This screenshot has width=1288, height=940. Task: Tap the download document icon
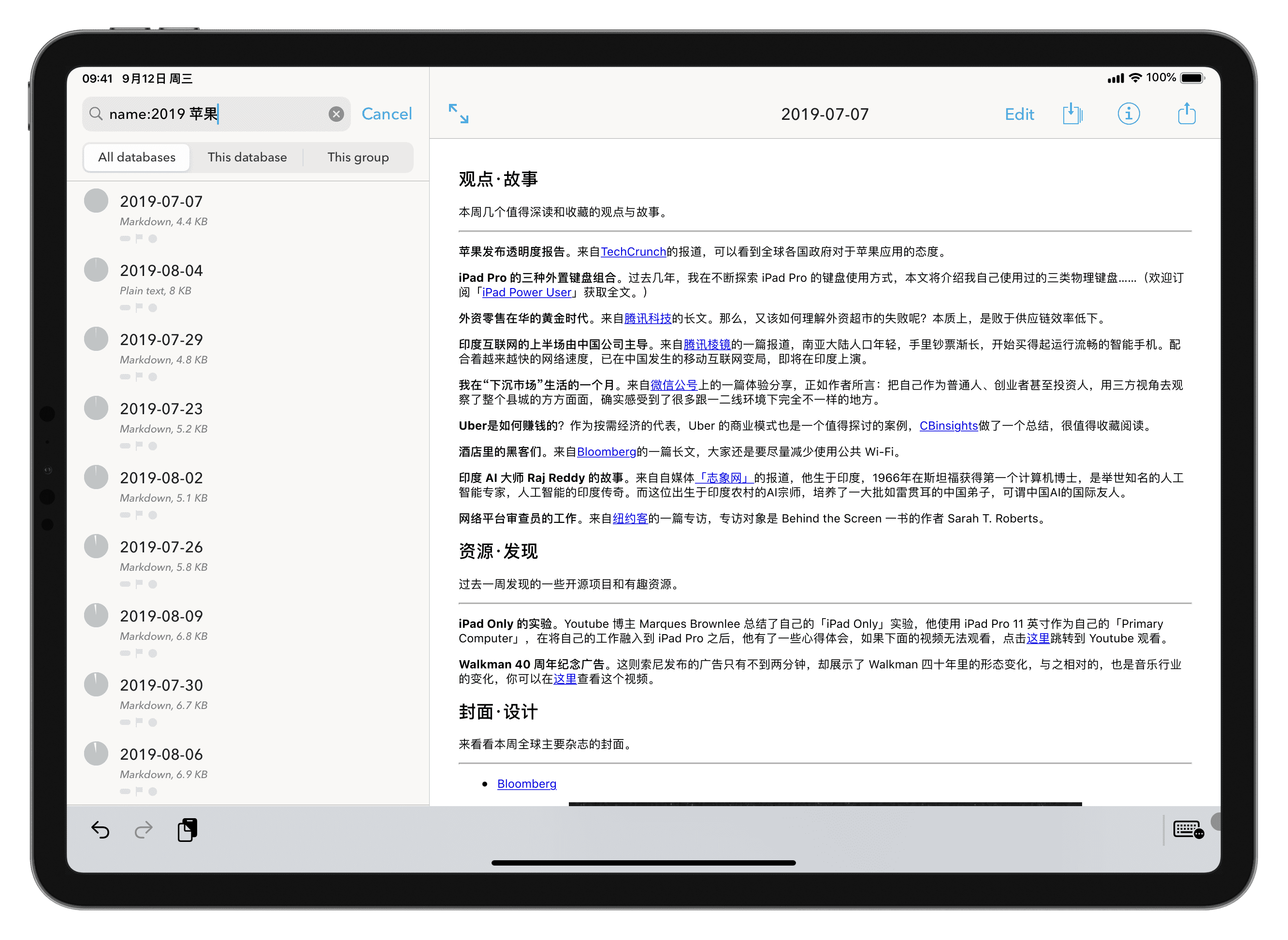coord(1072,113)
